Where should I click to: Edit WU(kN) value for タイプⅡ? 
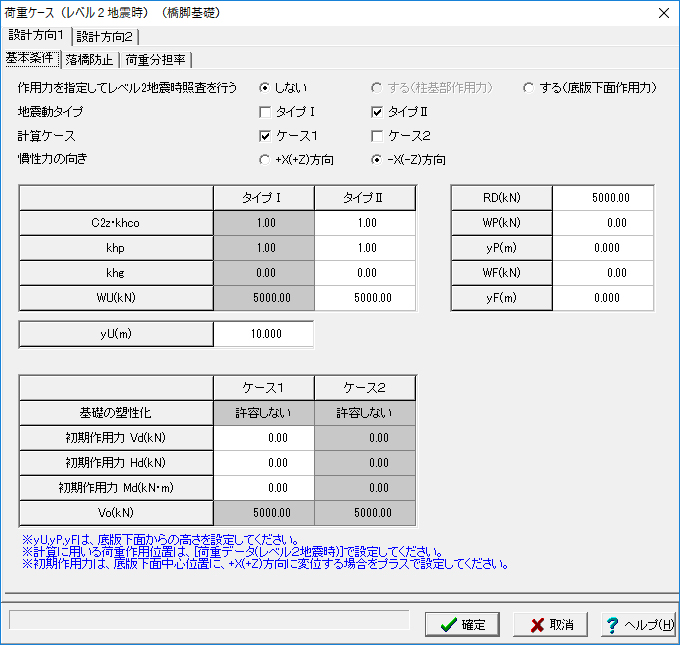[365, 298]
